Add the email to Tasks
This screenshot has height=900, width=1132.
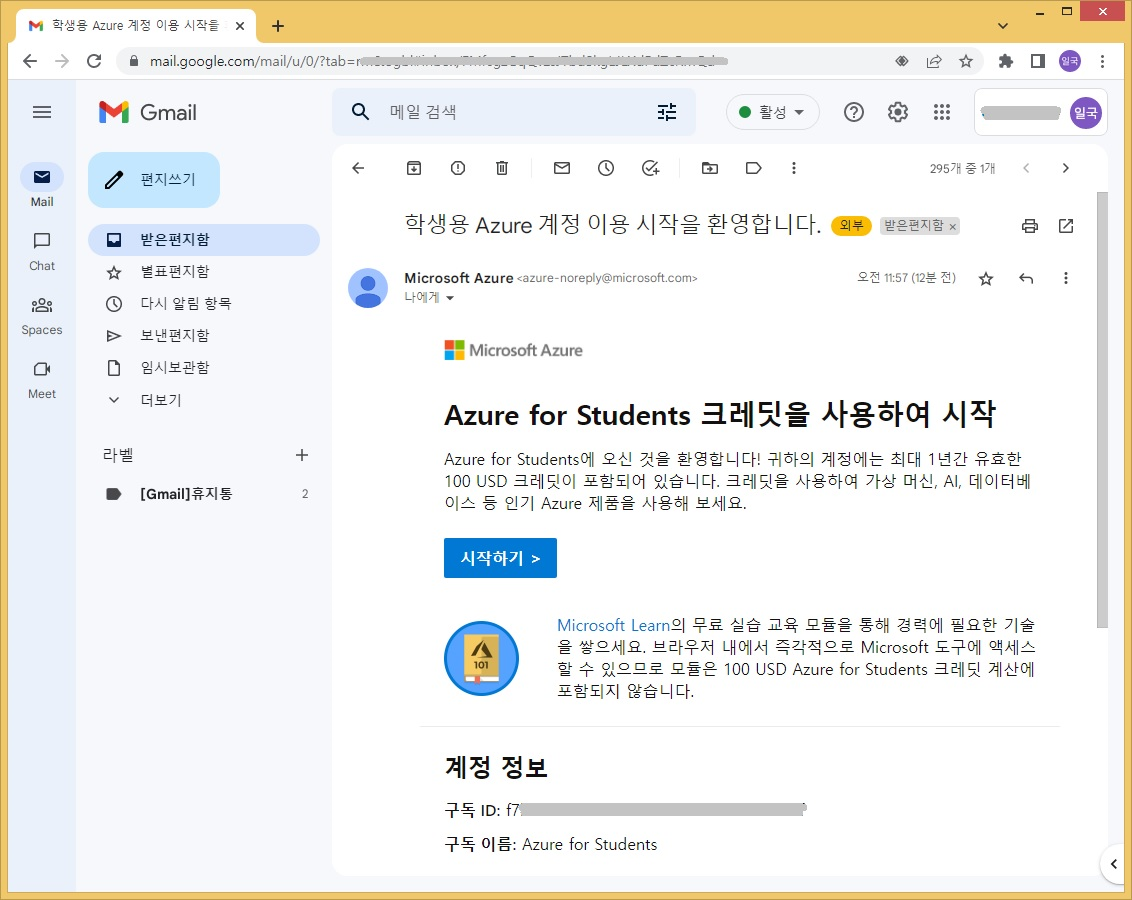point(650,168)
